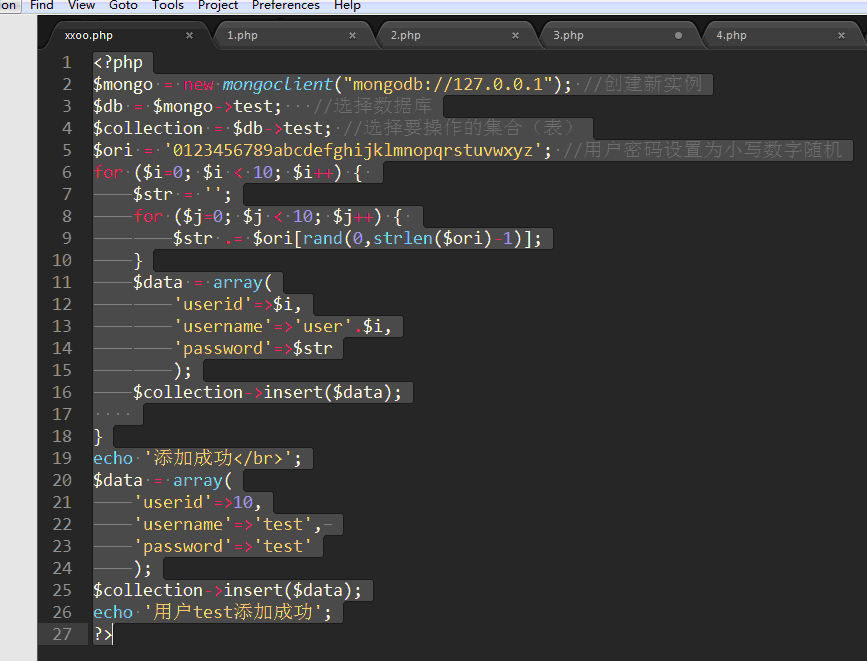The height and width of the screenshot is (661, 867).
Task: Open the Preferences menu
Action: click(x=285, y=5)
